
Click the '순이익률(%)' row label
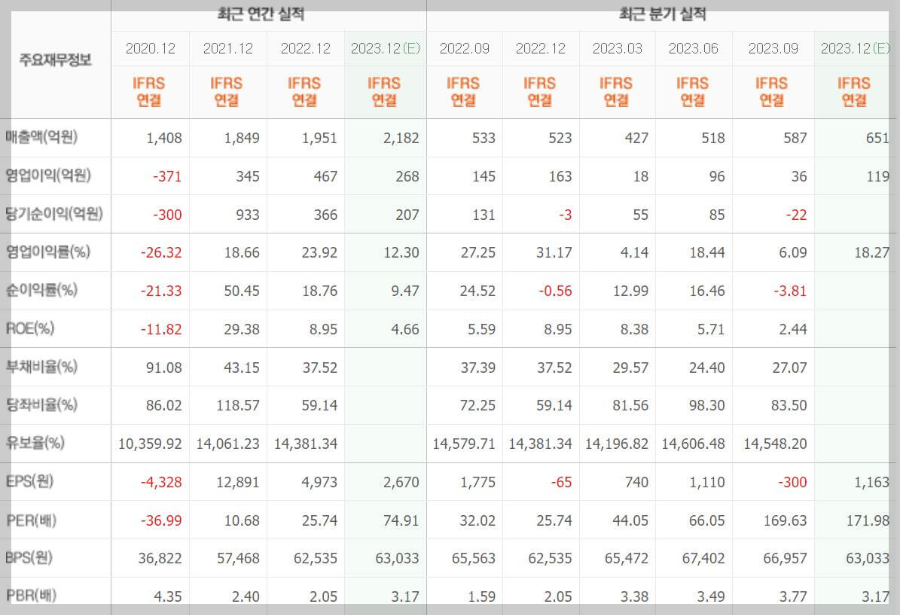coord(41,290)
